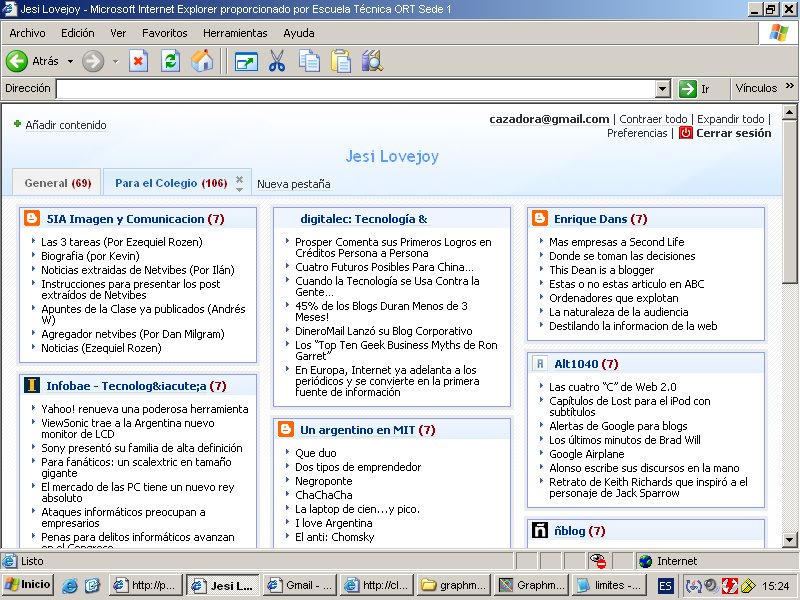Image resolution: width=800 pixels, height=600 pixels.
Task: Paste using the clipboard toolbar icon
Action: click(x=340, y=61)
